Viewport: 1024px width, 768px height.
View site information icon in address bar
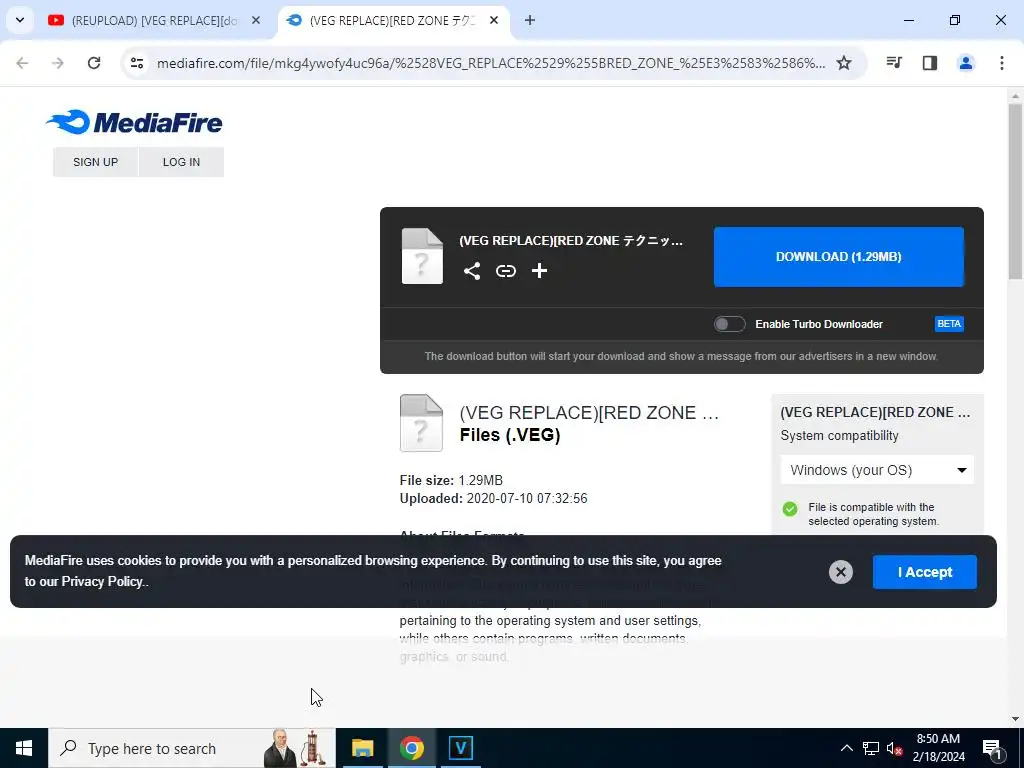[136, 63]
